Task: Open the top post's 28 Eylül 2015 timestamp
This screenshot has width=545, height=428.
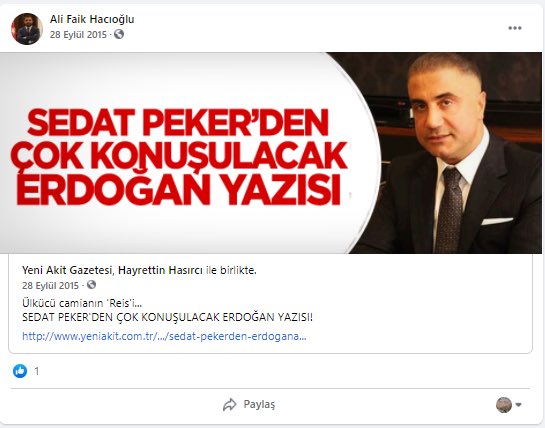Action: click(x=78, y=34)
